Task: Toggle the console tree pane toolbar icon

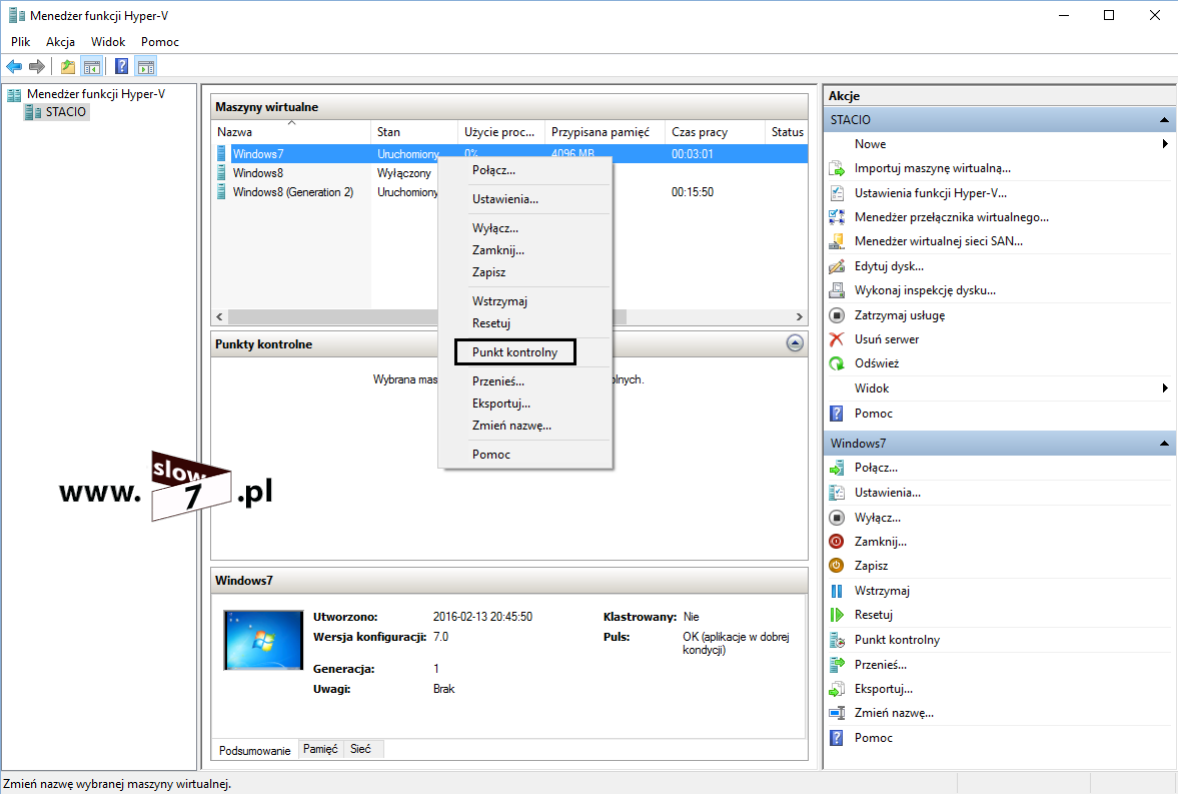Action: pyautogui.click(x=92, y=67)
